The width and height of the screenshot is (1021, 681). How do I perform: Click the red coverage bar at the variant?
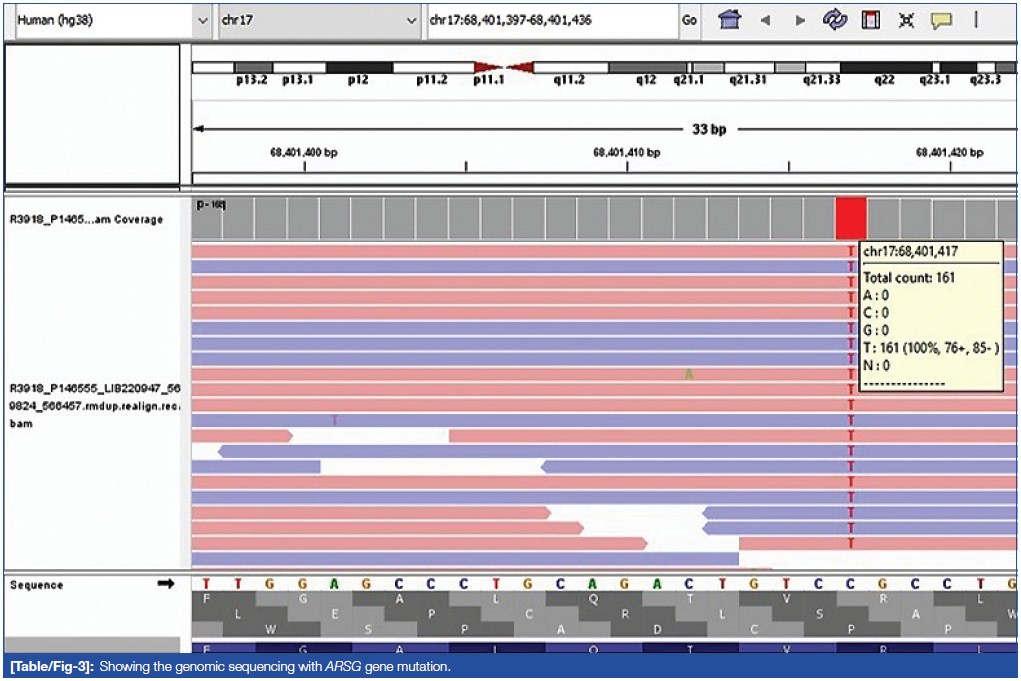[851, 217]
